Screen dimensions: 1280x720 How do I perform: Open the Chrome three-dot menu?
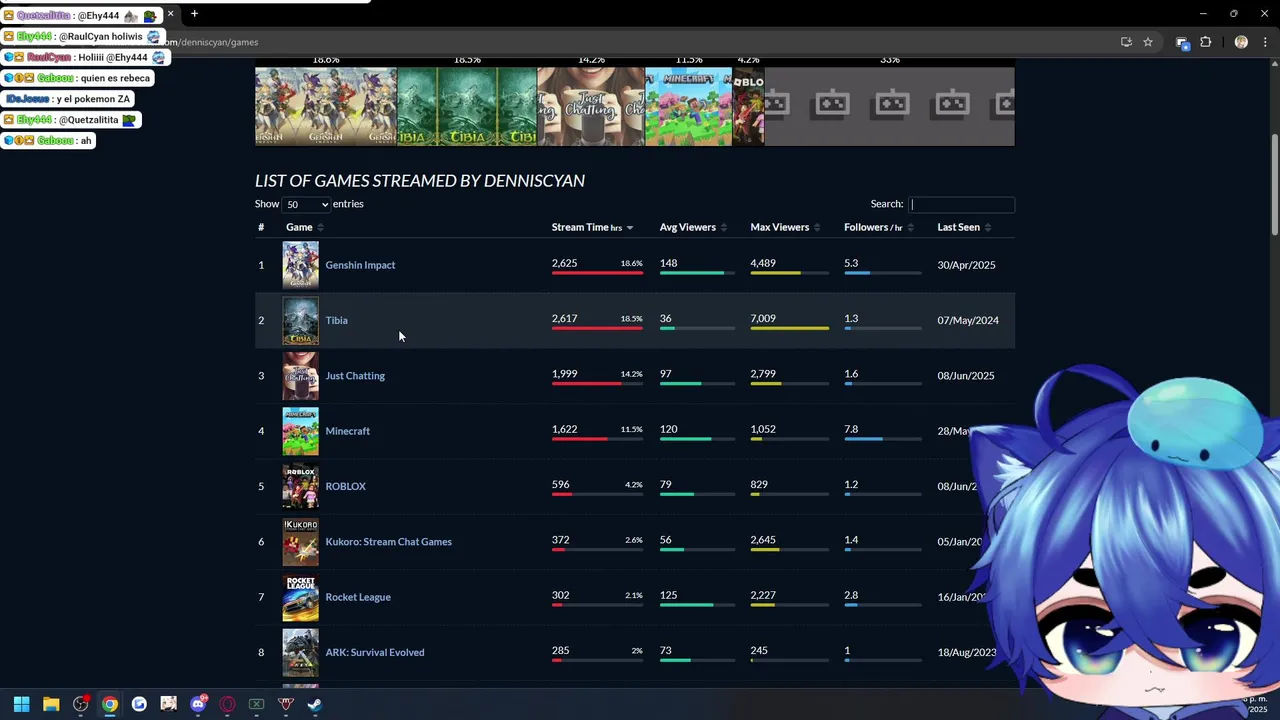(x=1263, y=42)
